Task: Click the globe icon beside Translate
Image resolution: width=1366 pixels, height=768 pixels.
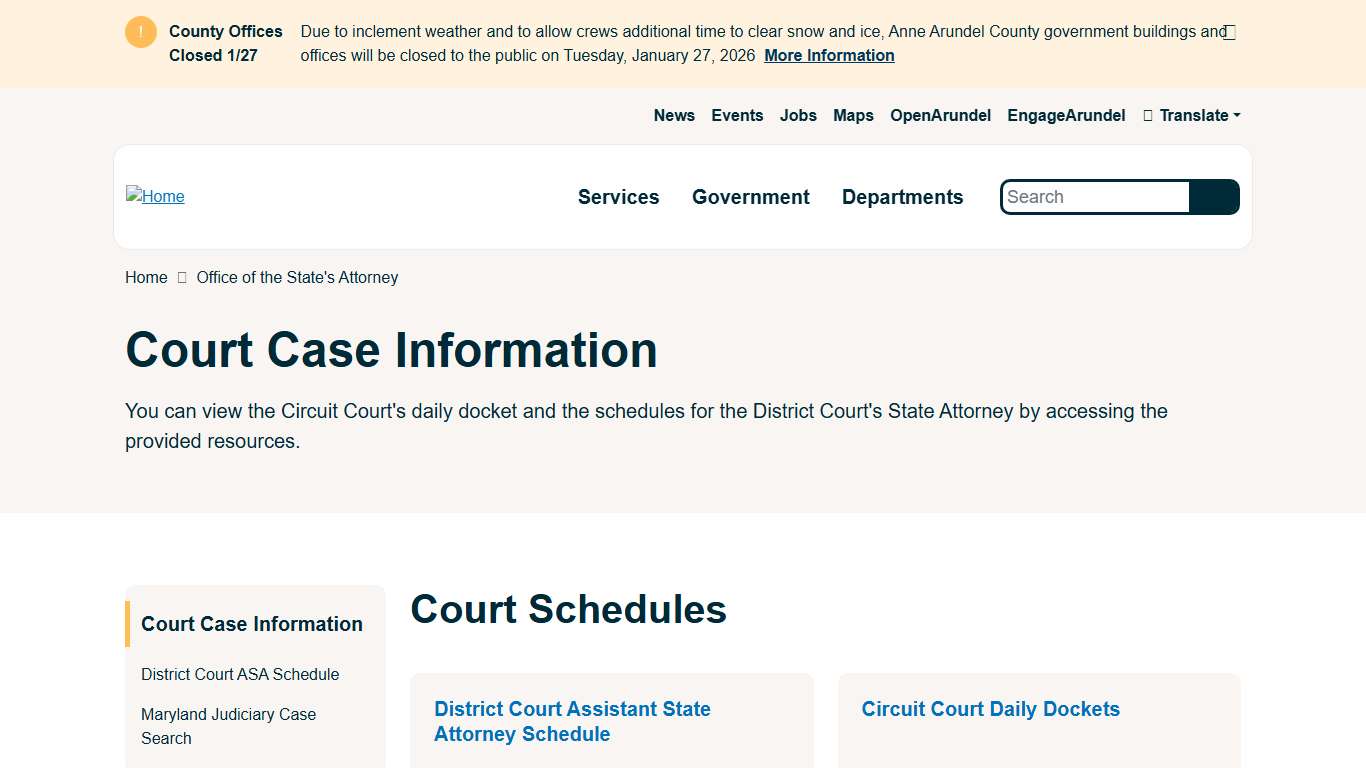Action: (x=1146, y=115)
